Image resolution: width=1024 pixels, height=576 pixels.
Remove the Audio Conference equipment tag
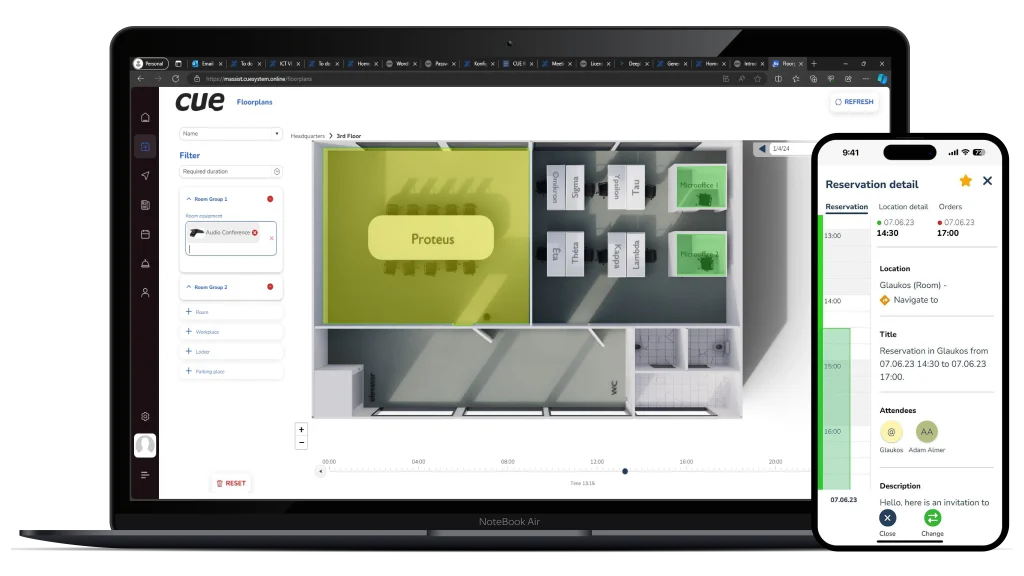coord(255,232)
